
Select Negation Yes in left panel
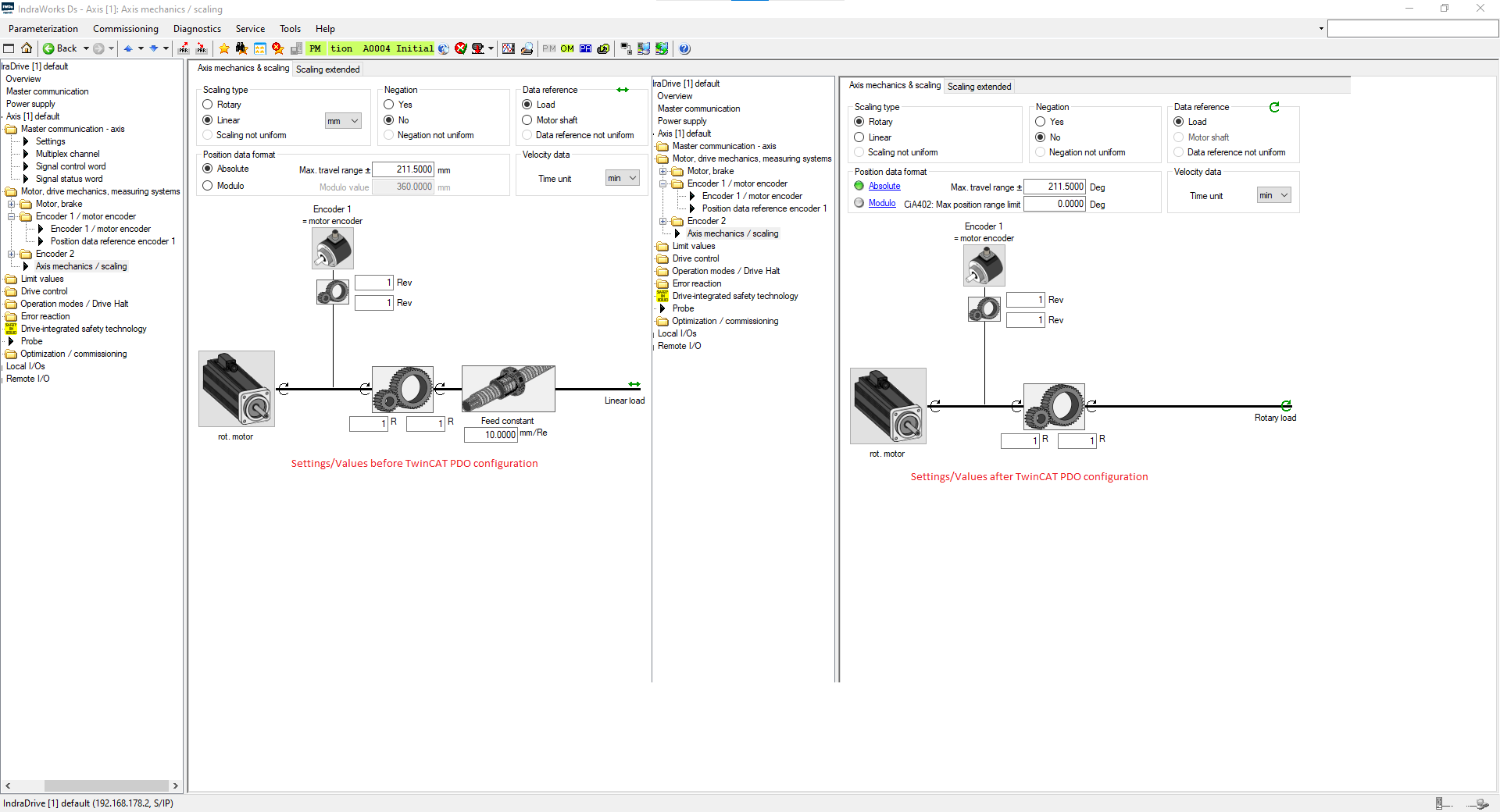(x=389, y=105)
